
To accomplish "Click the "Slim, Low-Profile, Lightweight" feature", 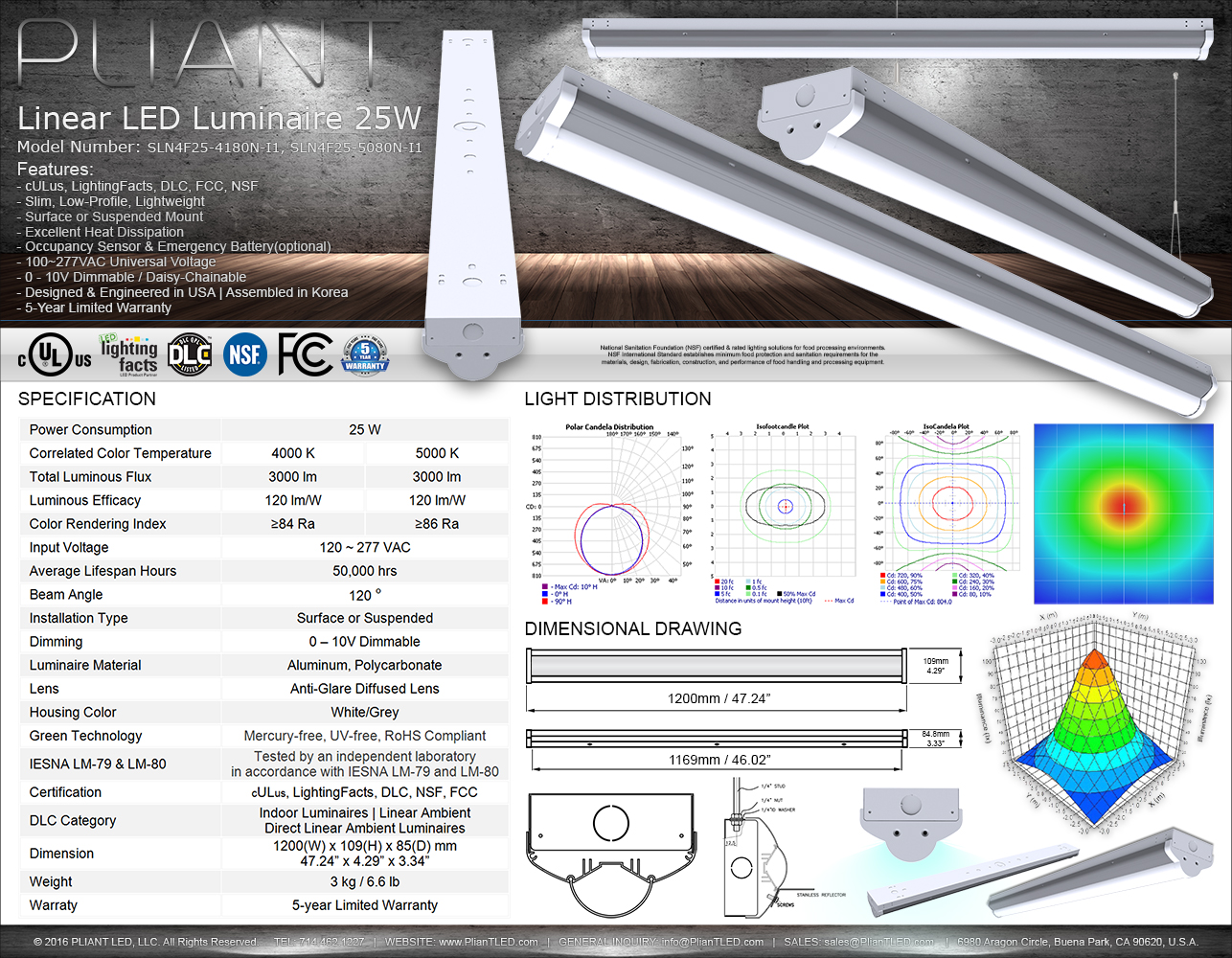I will click(x=111, y=201).
